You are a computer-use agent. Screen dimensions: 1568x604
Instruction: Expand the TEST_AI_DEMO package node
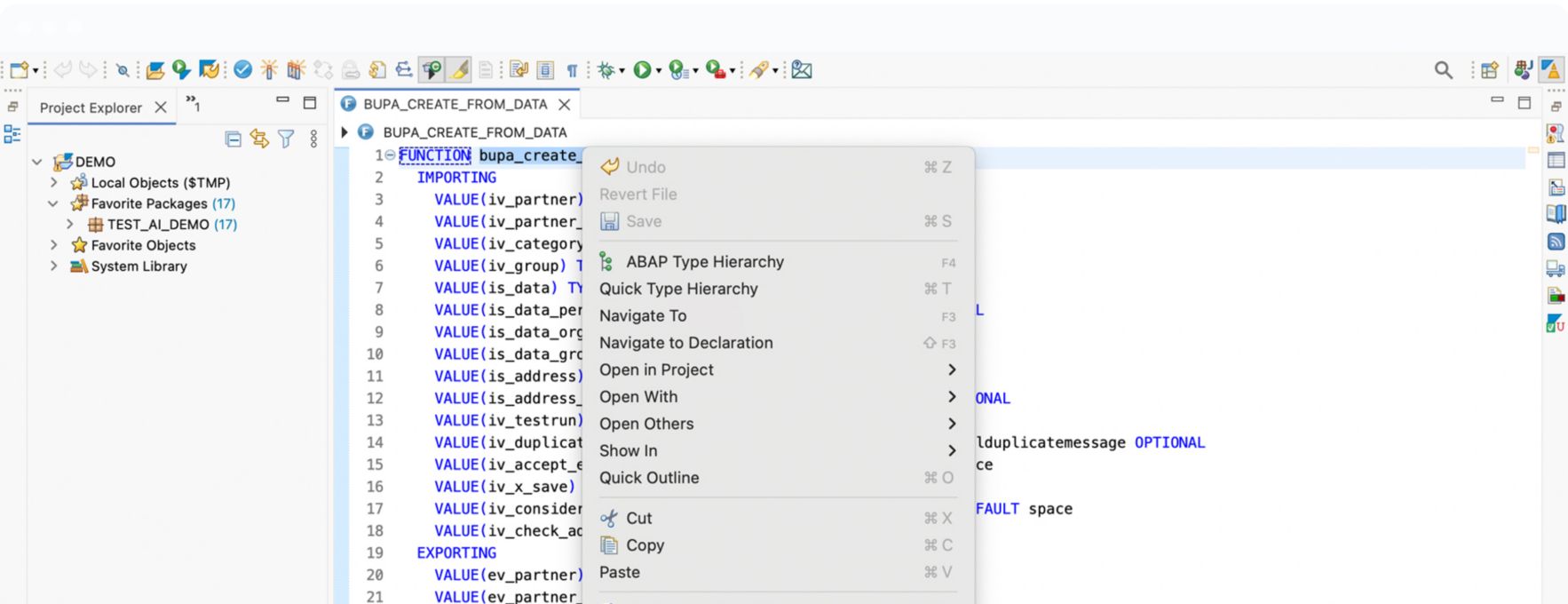point(70,224)
